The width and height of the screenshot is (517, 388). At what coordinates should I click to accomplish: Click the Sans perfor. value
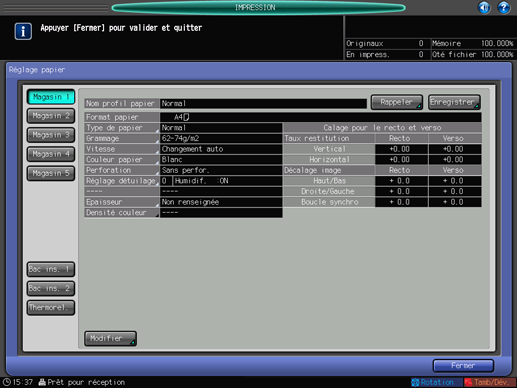pyautogui.click(x=221, y=170)
